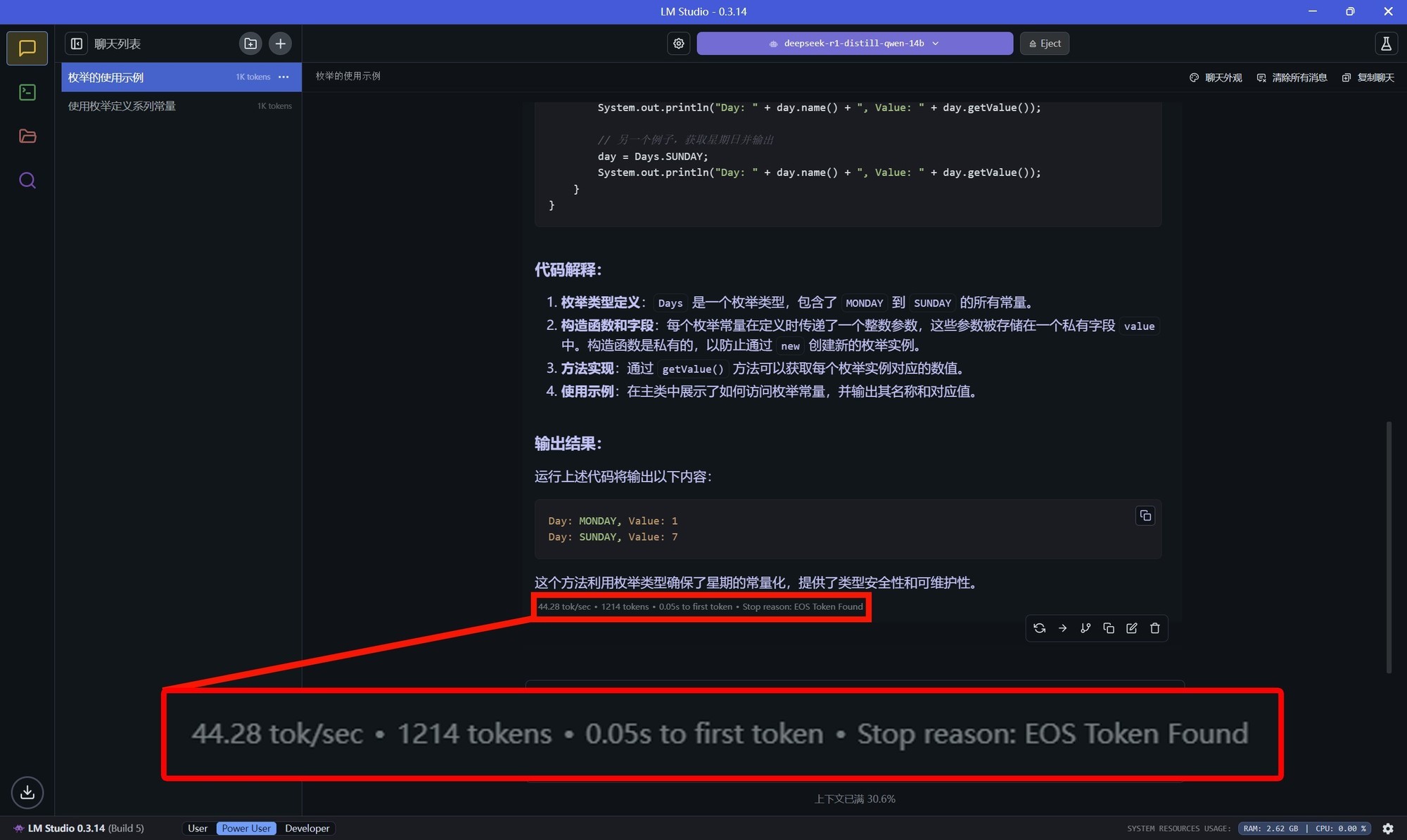
Task: Click the 输出结果 heading
Action: [x=568, y=444]
